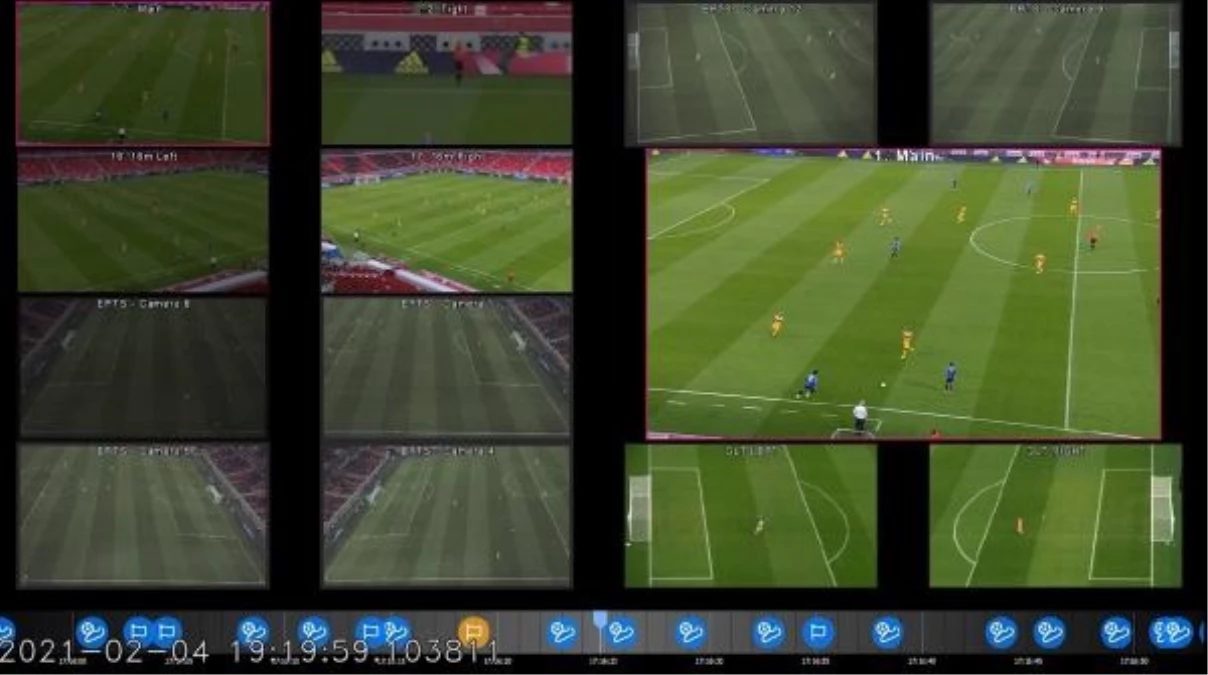The width and height of the screenshot is (1208, 675).
Task: Select the whistle marker immediately right of the playhead
Action: 620,631
